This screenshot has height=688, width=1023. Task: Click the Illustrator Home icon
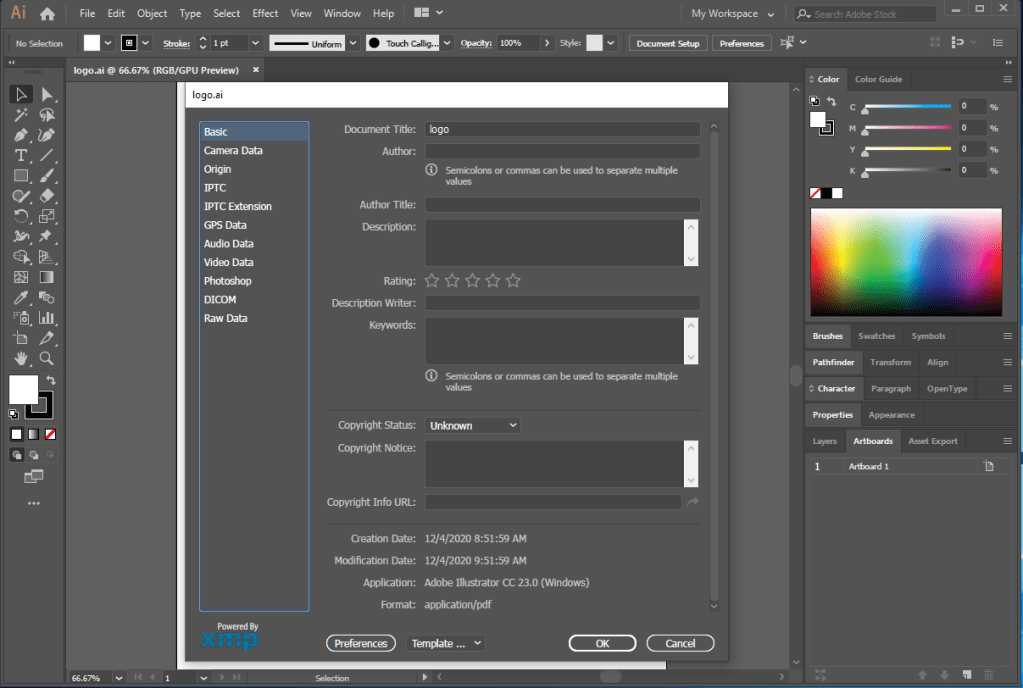(47, 14)
